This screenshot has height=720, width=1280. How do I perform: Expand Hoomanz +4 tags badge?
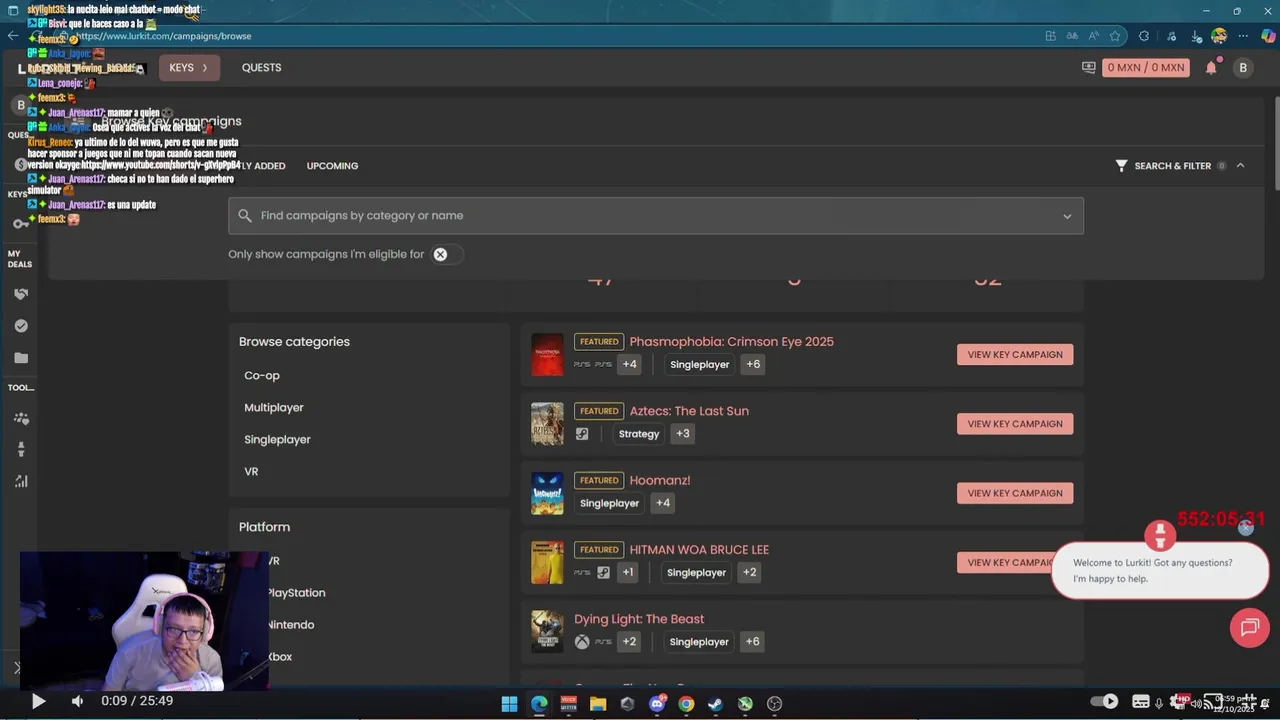662,503
